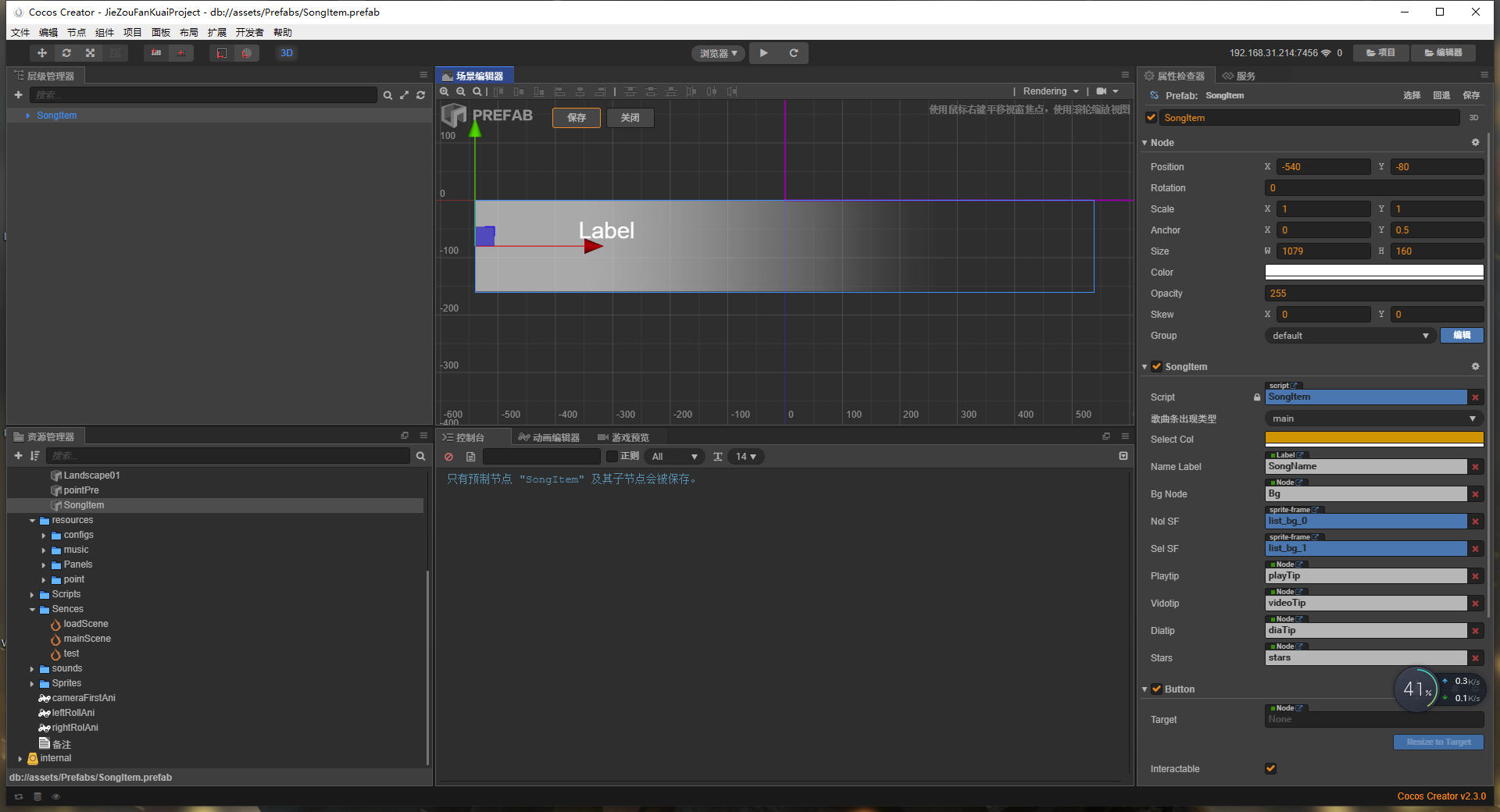Disable the SongItem script component
Viewport: 1500px width, 812px height.
coord(1156,366)
